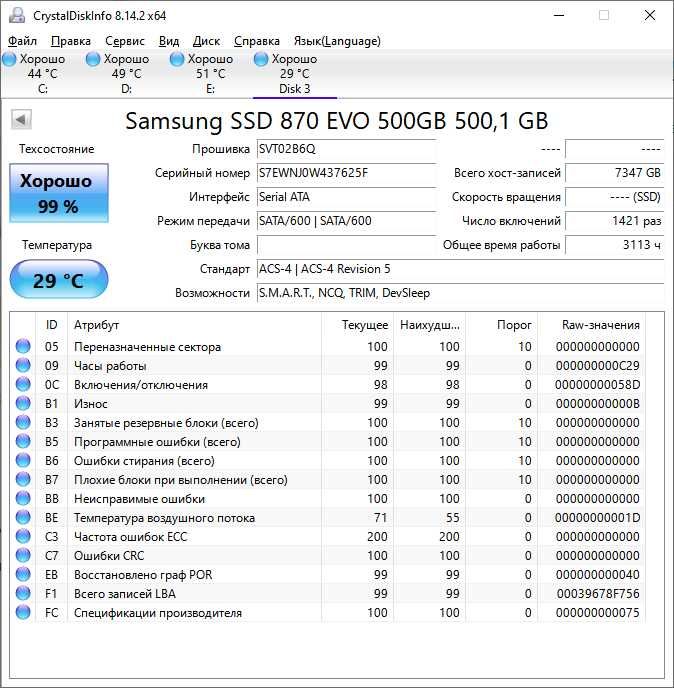Click the empty Буква тома field

(346, 245)
